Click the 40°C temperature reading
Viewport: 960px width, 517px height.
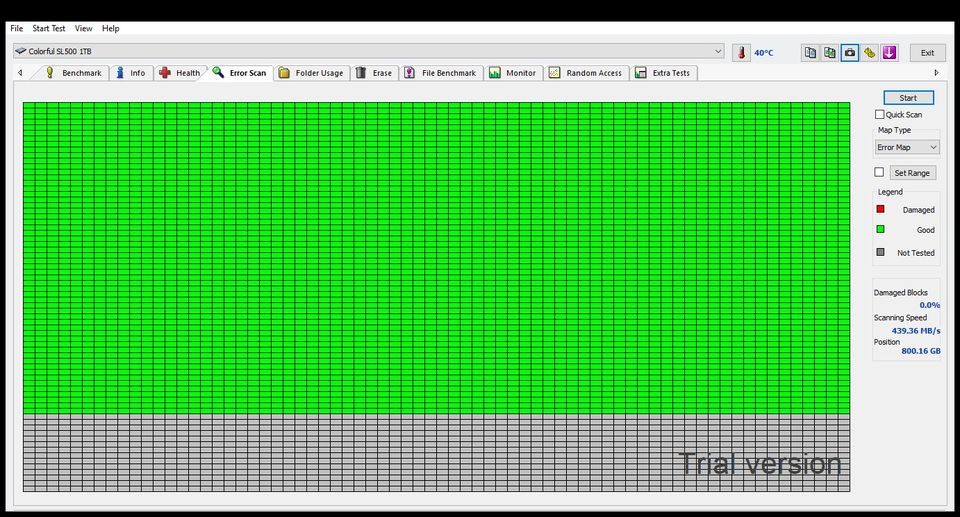click(763, 53)
